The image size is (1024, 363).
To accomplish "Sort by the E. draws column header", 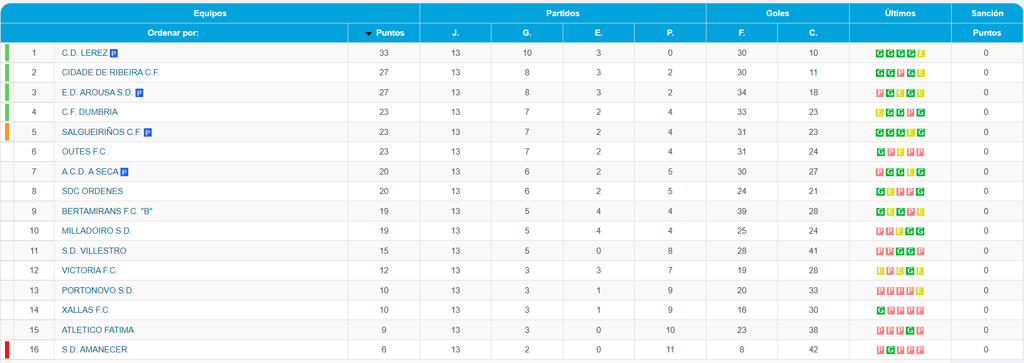I will (599, 33).
